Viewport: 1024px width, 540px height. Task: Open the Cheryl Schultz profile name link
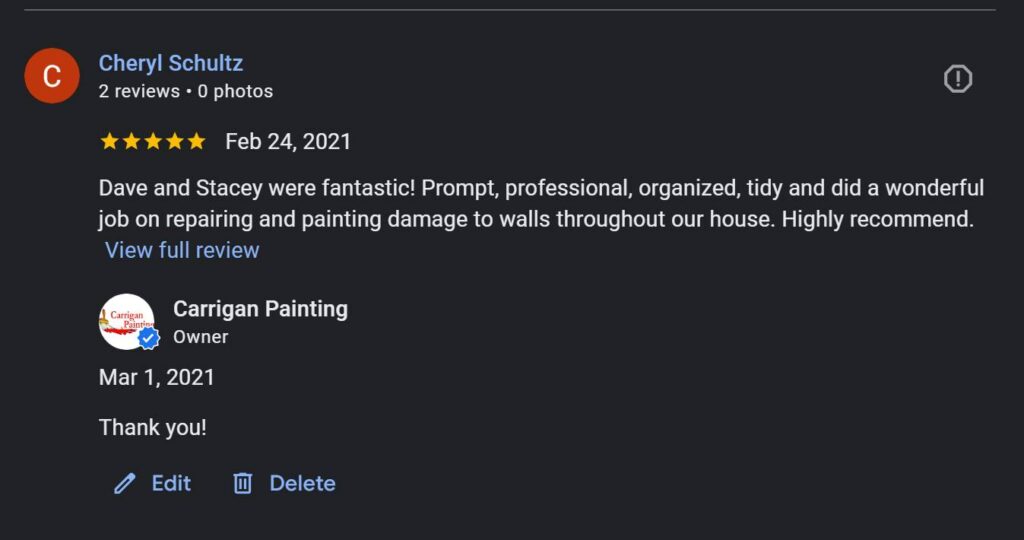(x=171, y=64)
